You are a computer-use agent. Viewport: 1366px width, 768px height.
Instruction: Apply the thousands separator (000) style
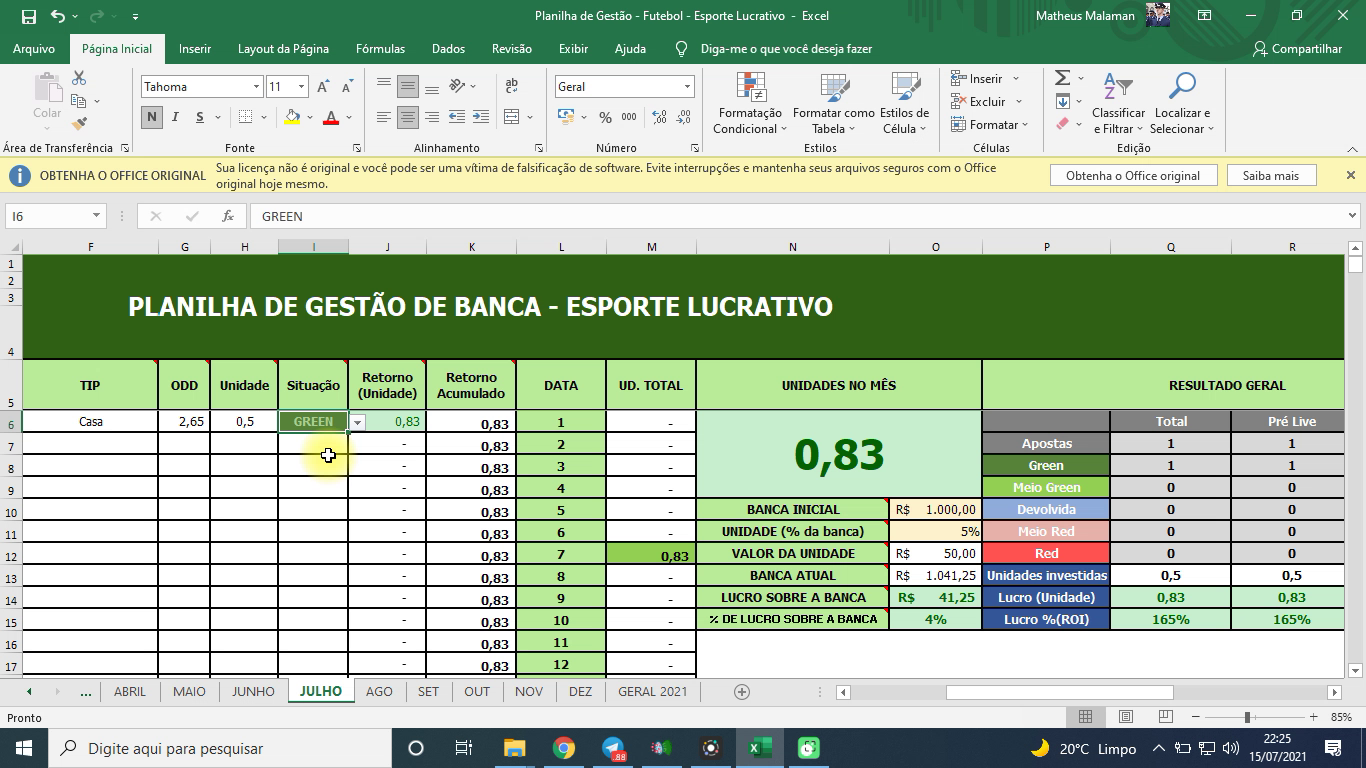tap(629, 117)
